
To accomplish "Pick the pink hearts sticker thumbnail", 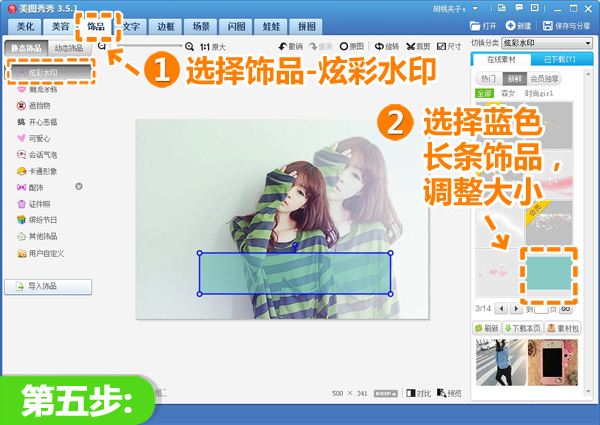I will click(x=498, y=273).
